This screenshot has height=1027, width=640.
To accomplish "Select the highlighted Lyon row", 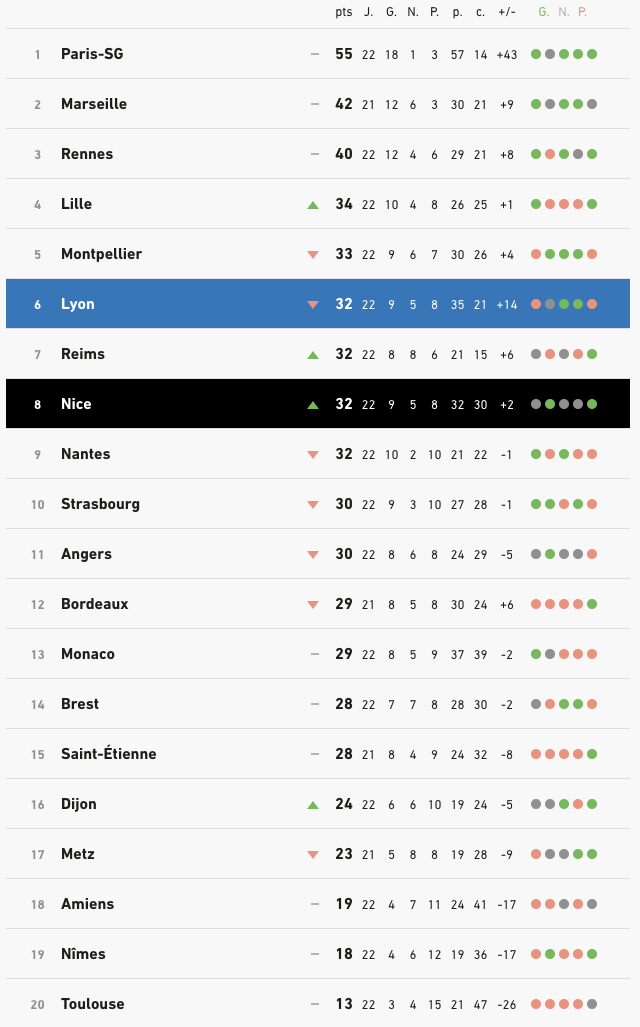I will coord(318,304).
